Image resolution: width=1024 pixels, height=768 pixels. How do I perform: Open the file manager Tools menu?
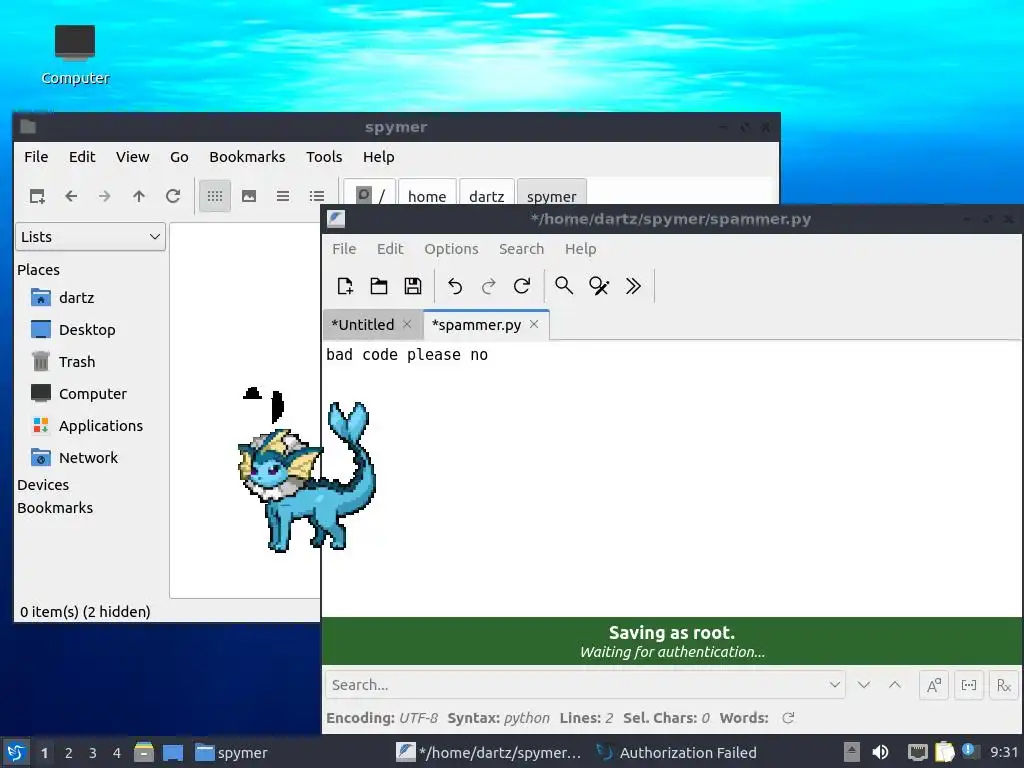[x=324, y=157]
